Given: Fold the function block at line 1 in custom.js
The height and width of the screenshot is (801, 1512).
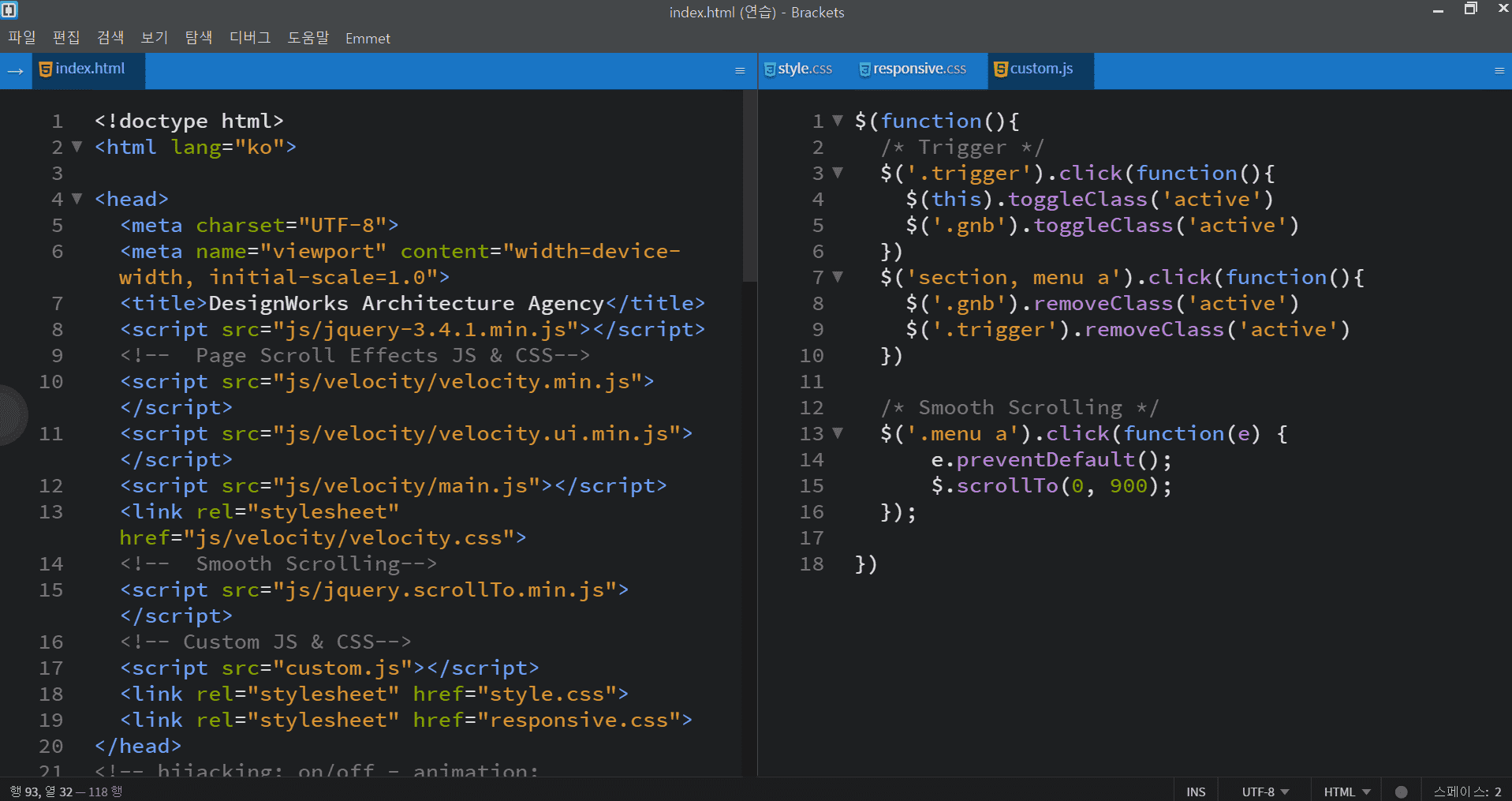Looking at the screenshot, I should coord(838,121).
